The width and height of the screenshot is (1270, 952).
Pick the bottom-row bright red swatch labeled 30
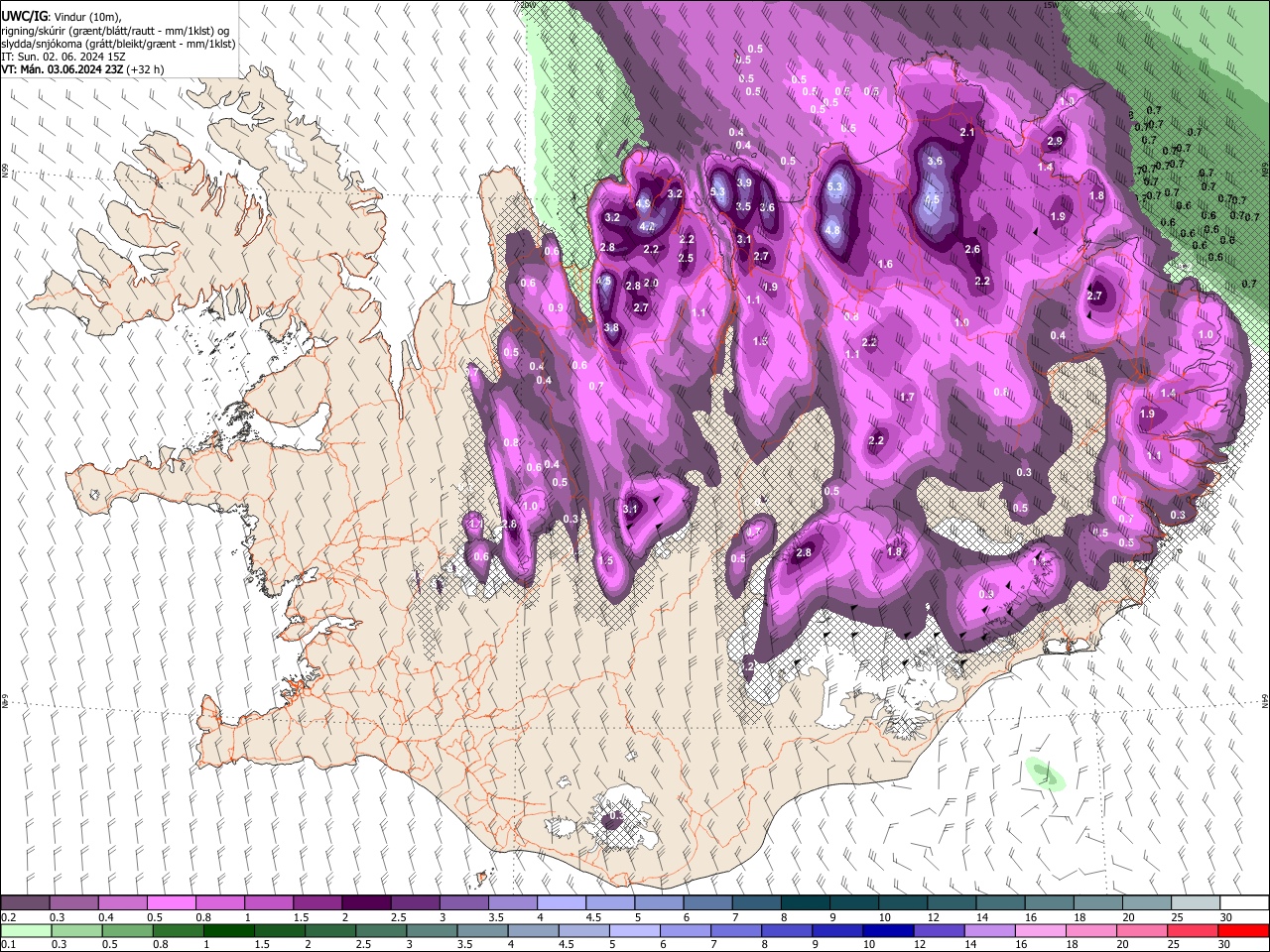1243,930
